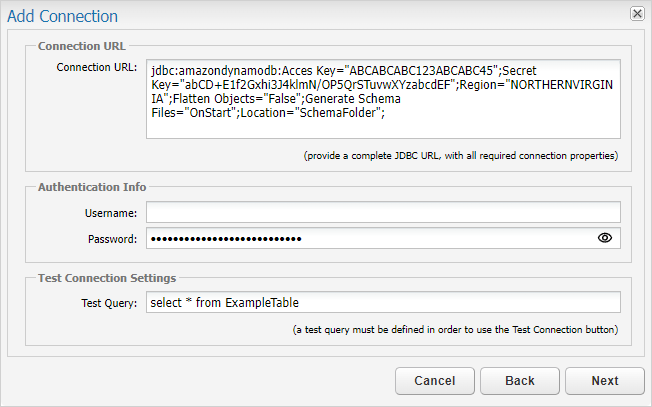The width and height of the screenshot is (652, 407).
Task: Select the "Authentication Info" group heading
Action: point(92,187)
